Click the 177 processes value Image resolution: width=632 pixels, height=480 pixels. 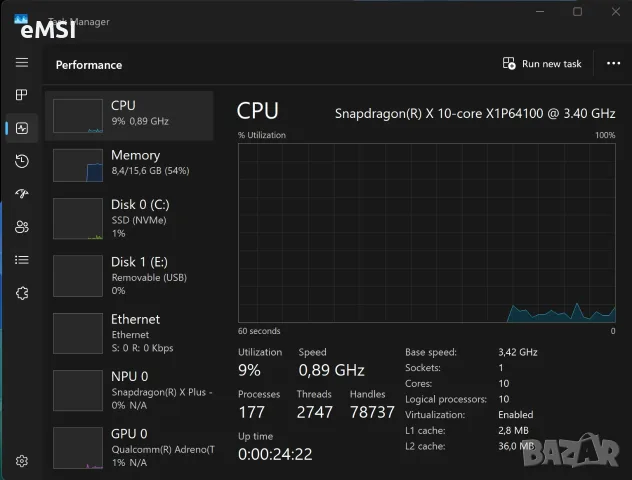pyautogui.click(x=252, y=412)
